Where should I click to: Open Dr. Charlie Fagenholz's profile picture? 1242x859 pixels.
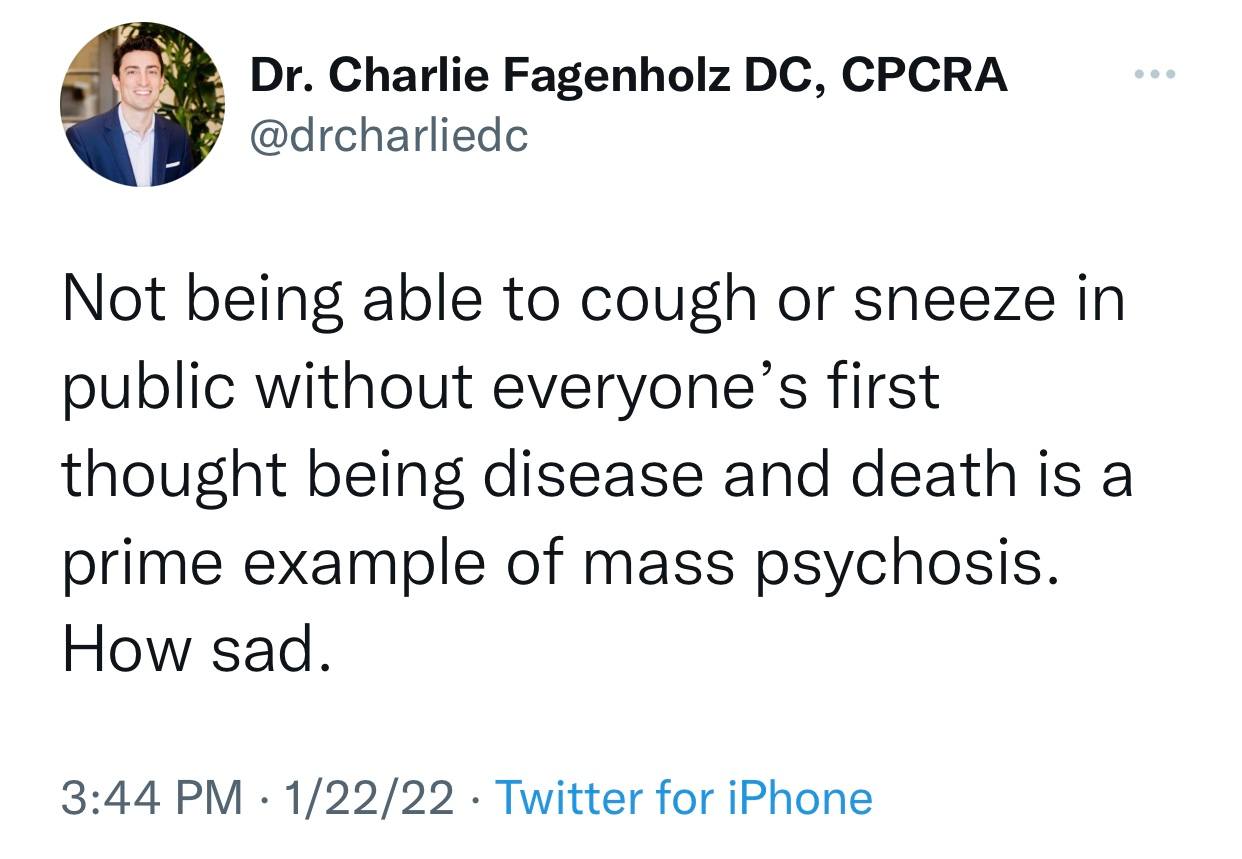143,104
